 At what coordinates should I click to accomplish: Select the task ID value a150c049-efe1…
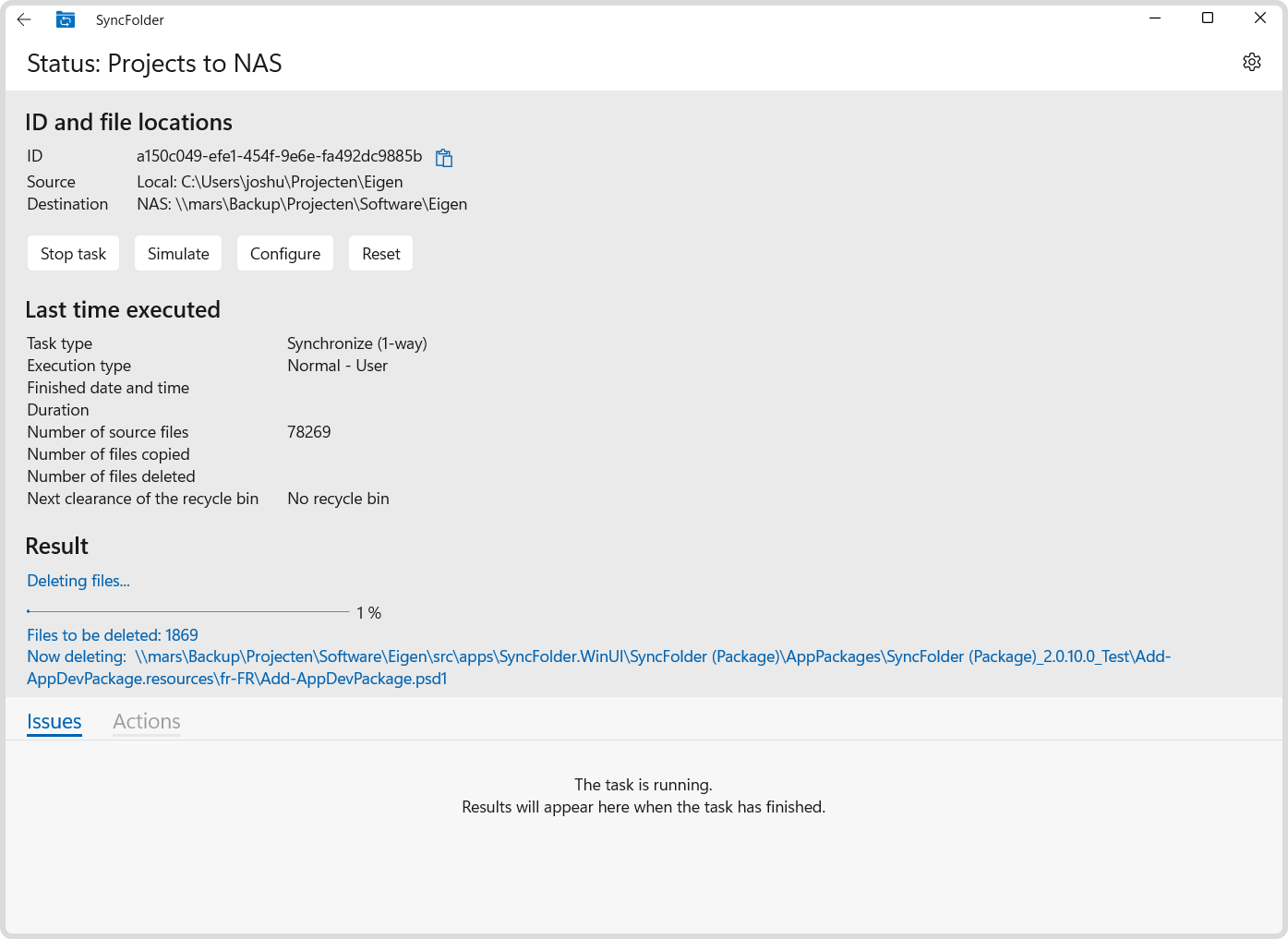[x=280, y=156]
